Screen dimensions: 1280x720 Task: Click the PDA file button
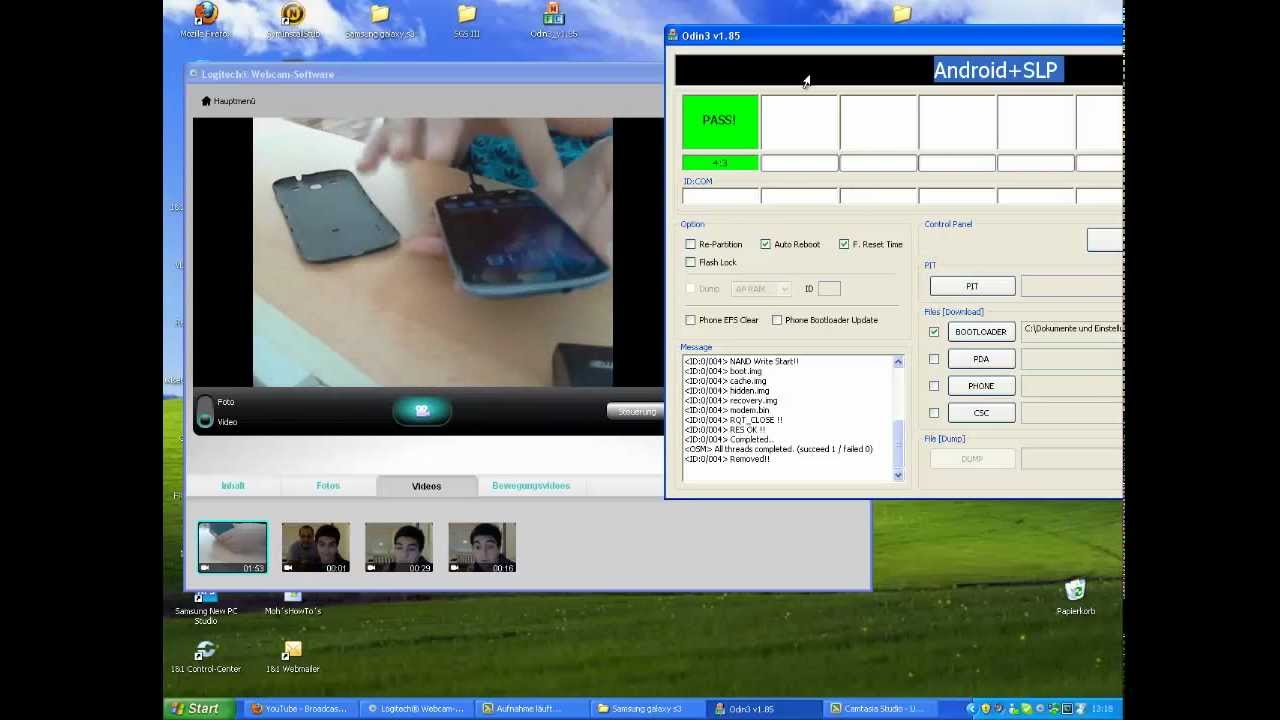981,359
